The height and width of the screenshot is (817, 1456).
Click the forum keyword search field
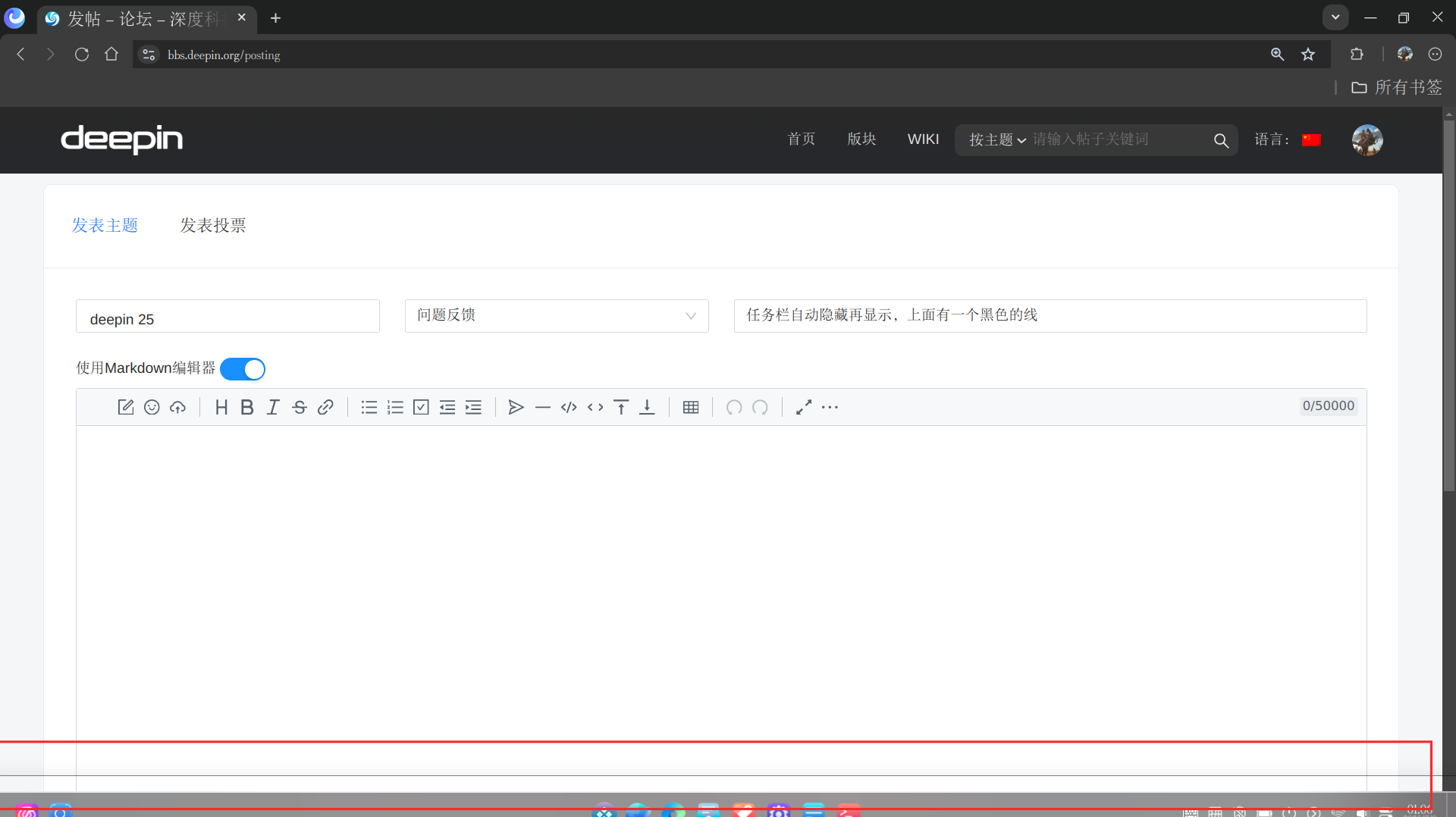[x=1119, y=139]
